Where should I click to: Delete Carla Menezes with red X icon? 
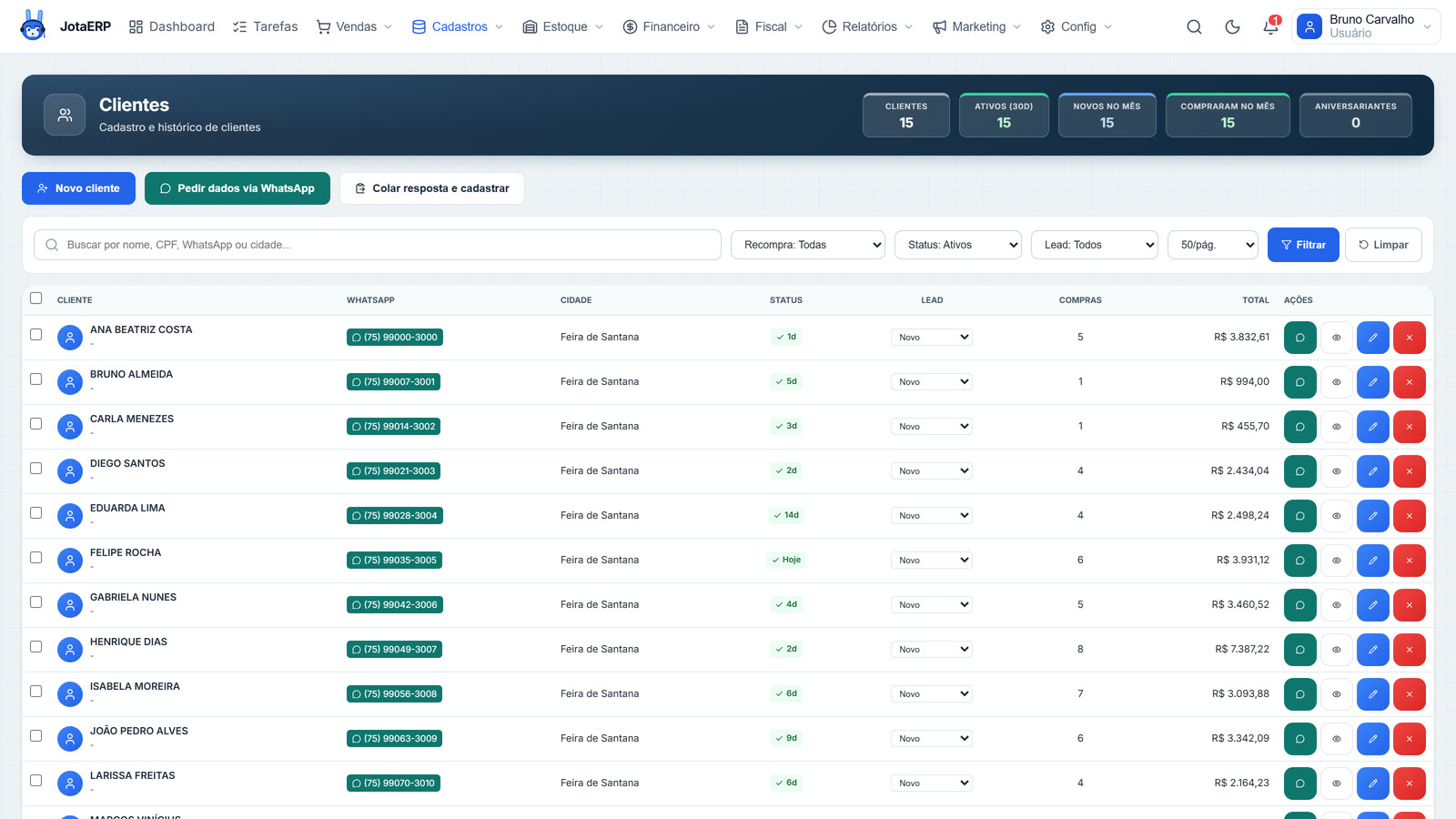(1409, 427)
